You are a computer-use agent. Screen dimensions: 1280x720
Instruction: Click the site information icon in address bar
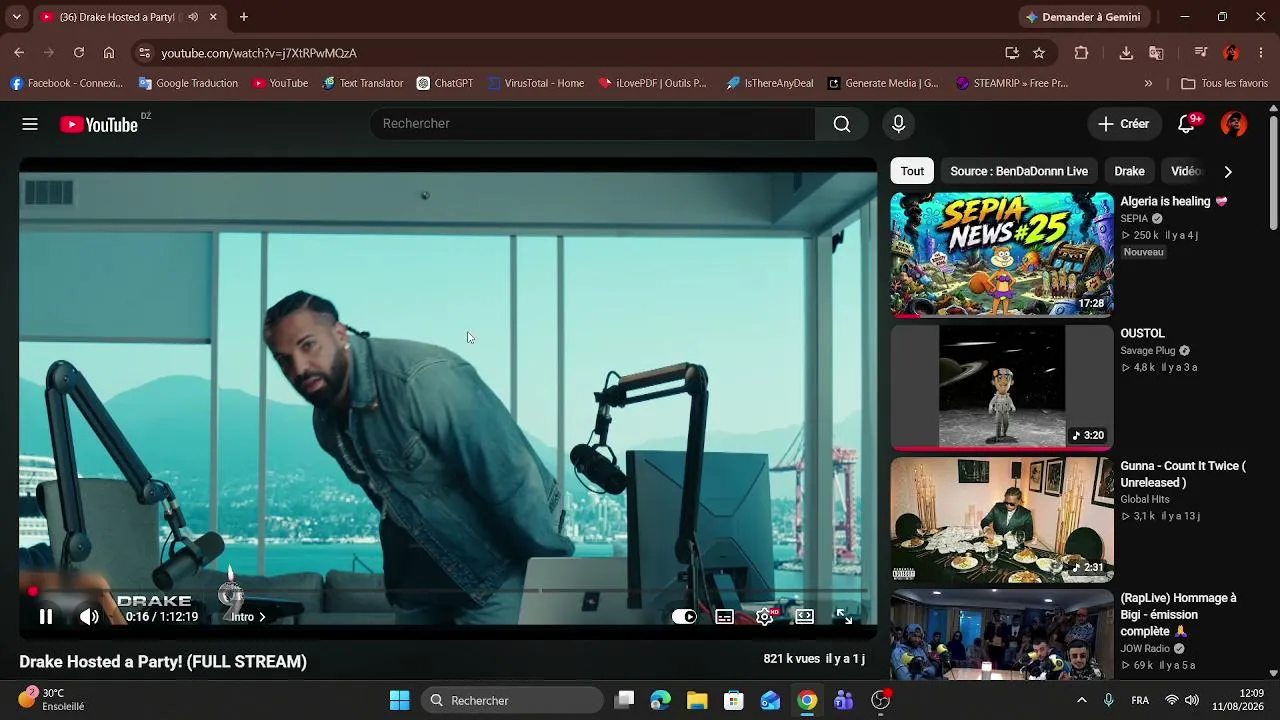click(x=144, y=53)
